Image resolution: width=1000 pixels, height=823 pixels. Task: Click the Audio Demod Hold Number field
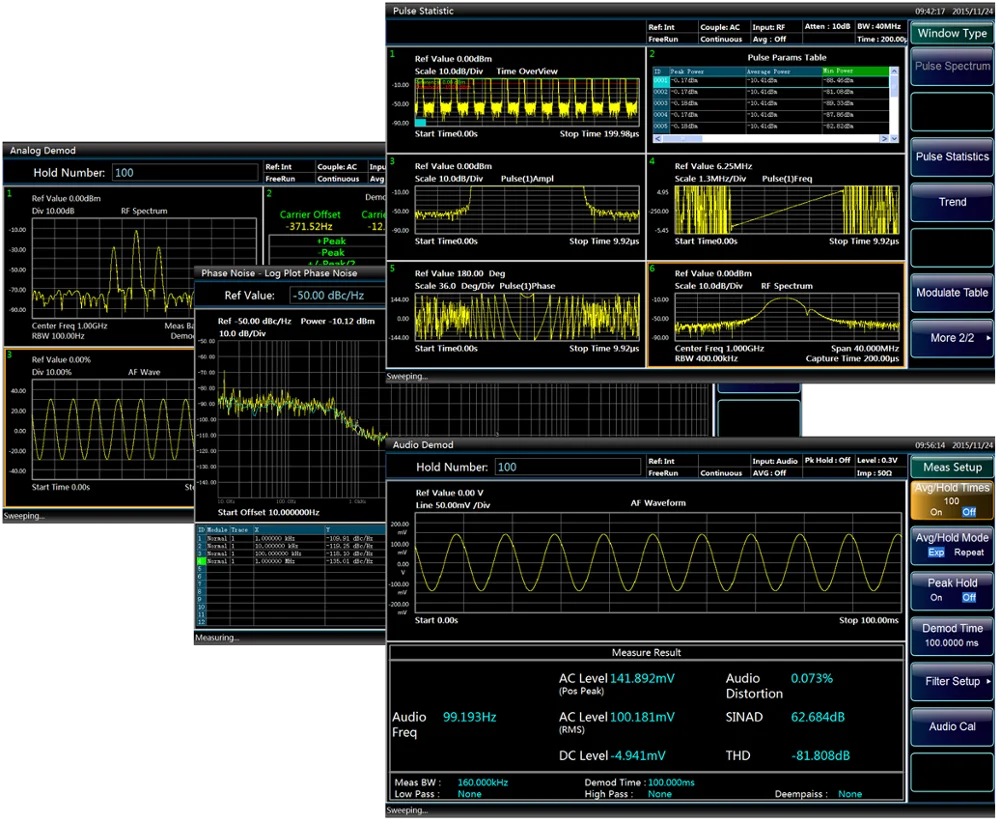point(567,467)
